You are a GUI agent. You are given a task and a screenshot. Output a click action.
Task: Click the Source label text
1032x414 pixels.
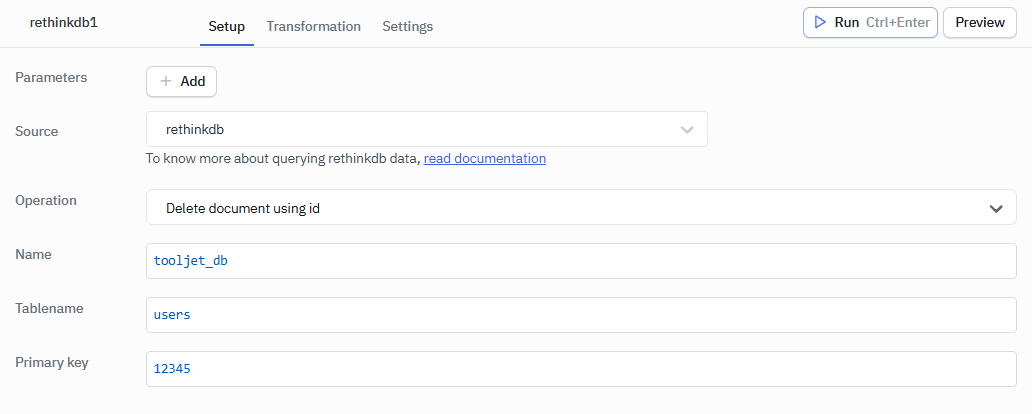[x=37, y=131]
